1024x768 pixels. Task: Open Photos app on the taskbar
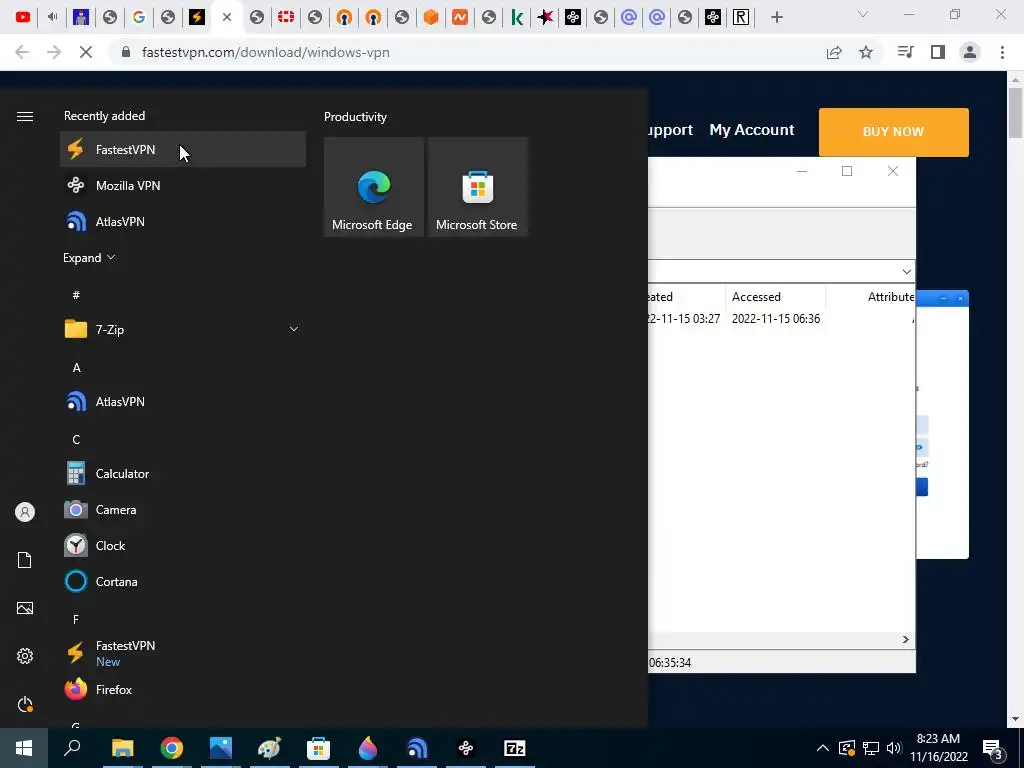pyautogui.click(x=221, y=748)
